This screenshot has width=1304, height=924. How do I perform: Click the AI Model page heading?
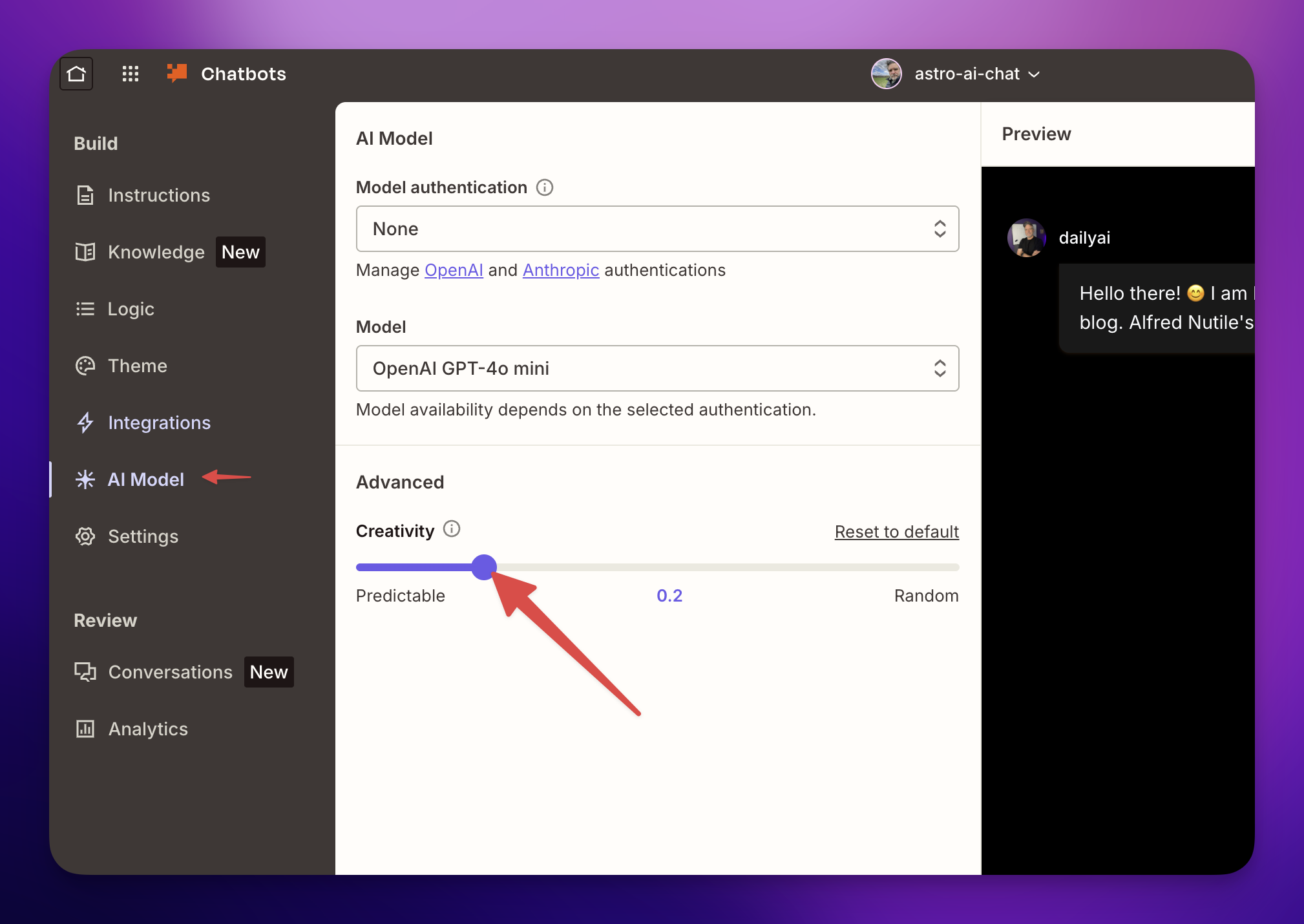click(x=394, y=138)
